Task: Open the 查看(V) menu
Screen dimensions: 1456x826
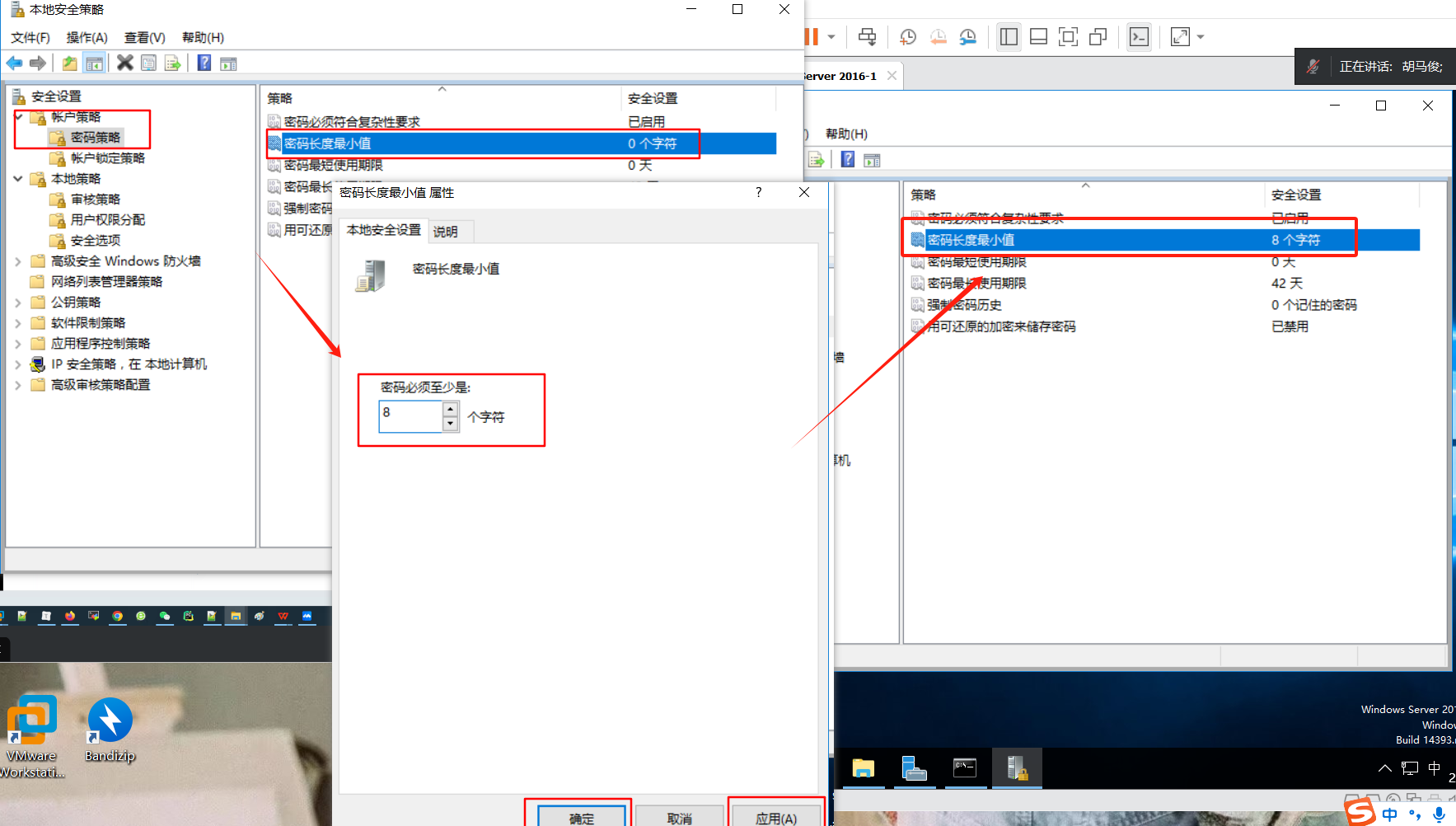Action: [145, 38]
